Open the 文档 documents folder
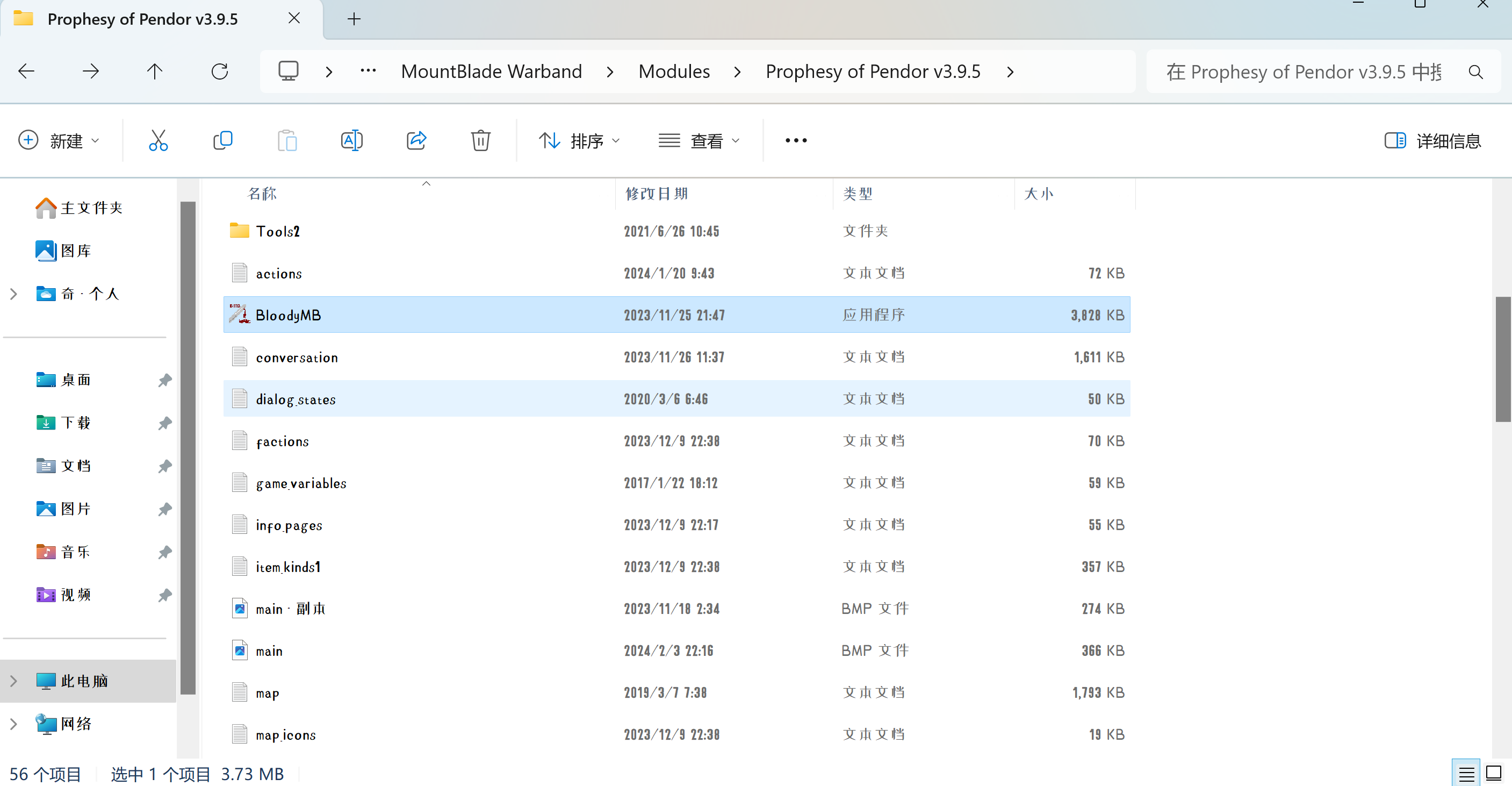The image size is (1512, 786). point(63,466)
